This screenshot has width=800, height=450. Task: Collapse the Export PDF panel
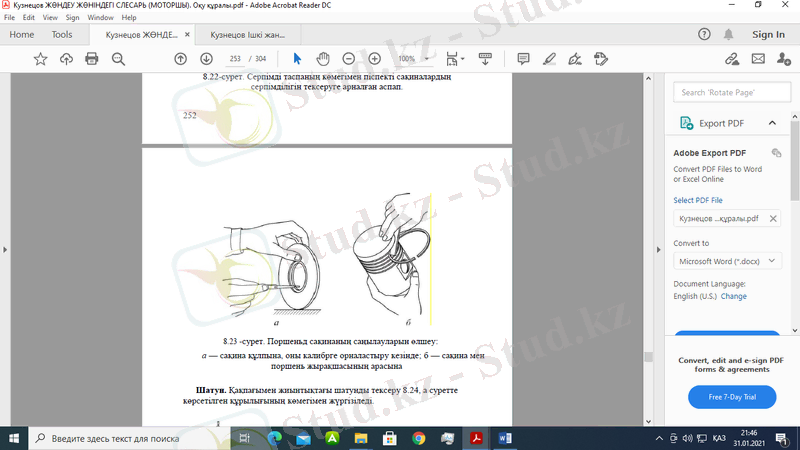(772, 123)
